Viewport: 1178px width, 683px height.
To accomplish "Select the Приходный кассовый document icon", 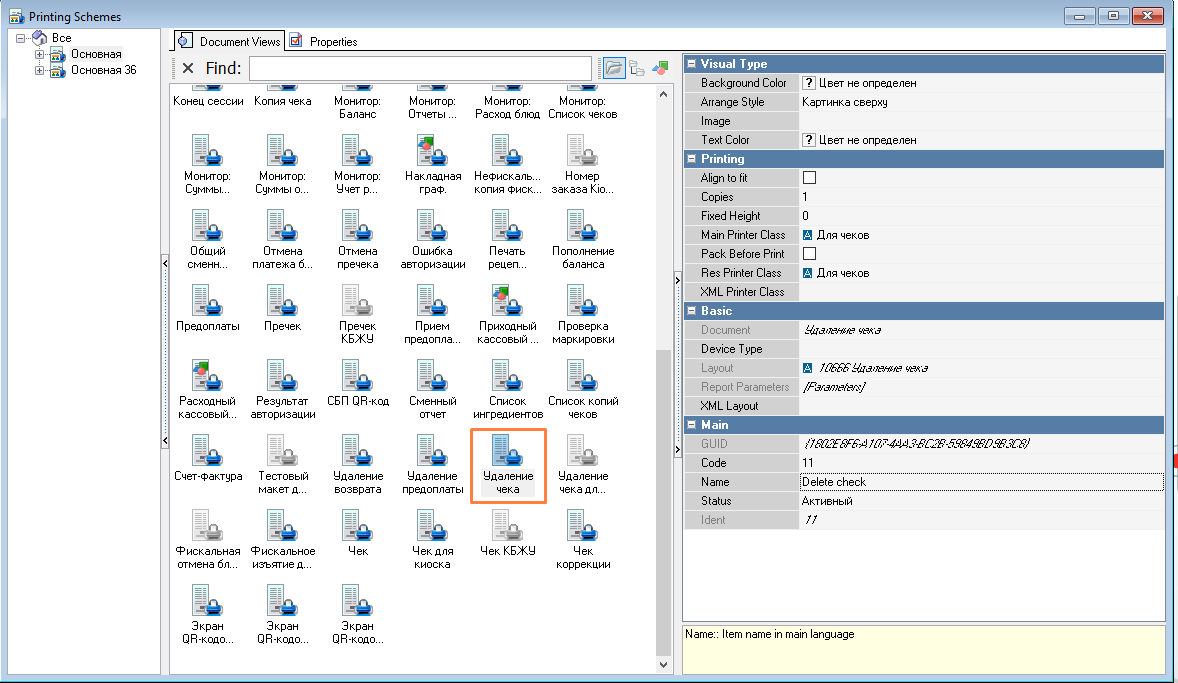I will [508, 300].
